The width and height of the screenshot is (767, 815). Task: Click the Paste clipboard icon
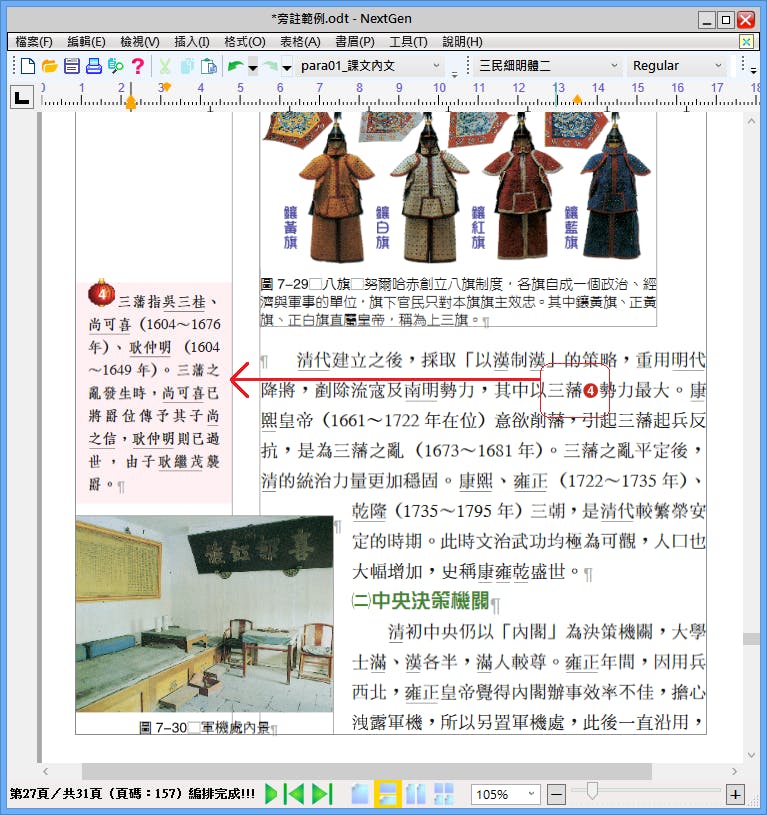point(209,66)
